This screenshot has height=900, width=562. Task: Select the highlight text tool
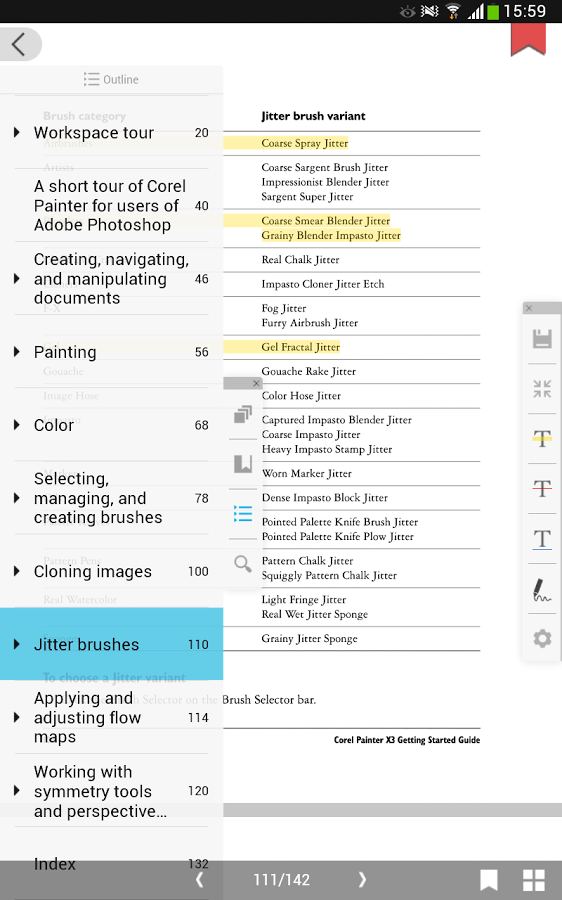point(542,439)
